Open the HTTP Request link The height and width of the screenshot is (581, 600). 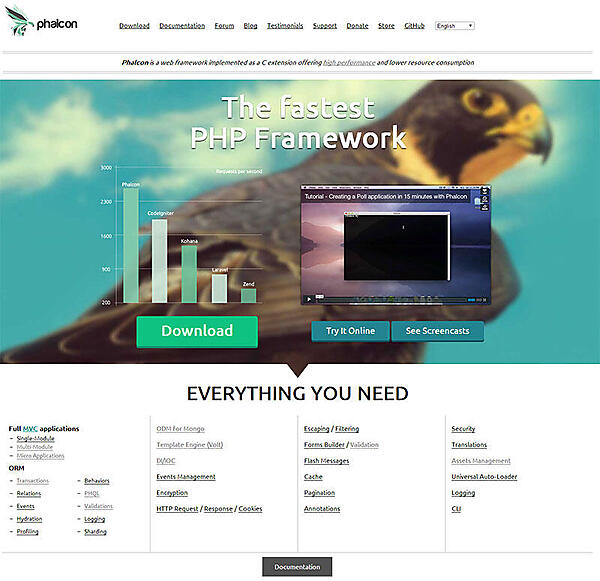tap(177, 509)
